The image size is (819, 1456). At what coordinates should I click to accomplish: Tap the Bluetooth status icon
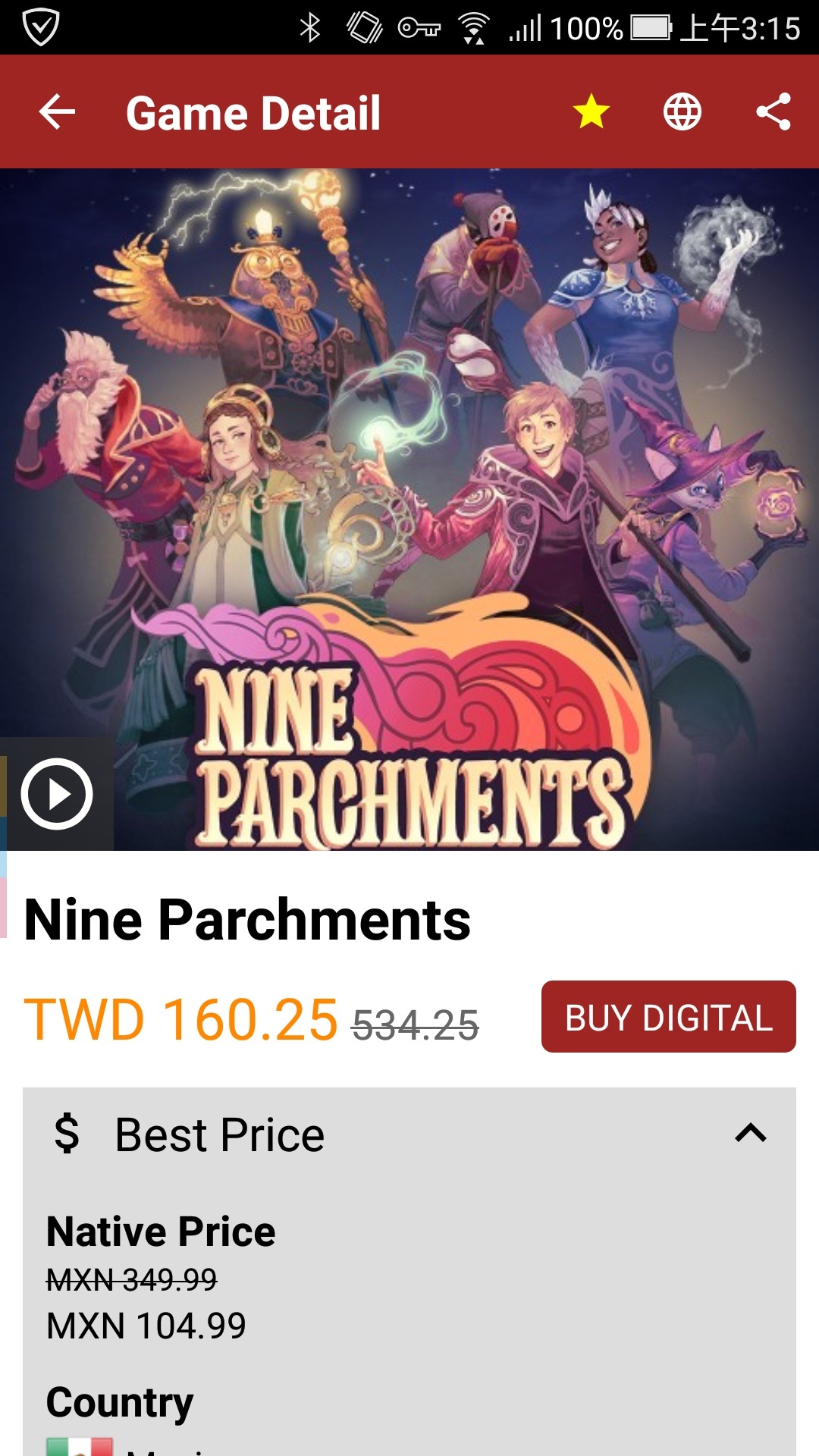tap(310, 28)
